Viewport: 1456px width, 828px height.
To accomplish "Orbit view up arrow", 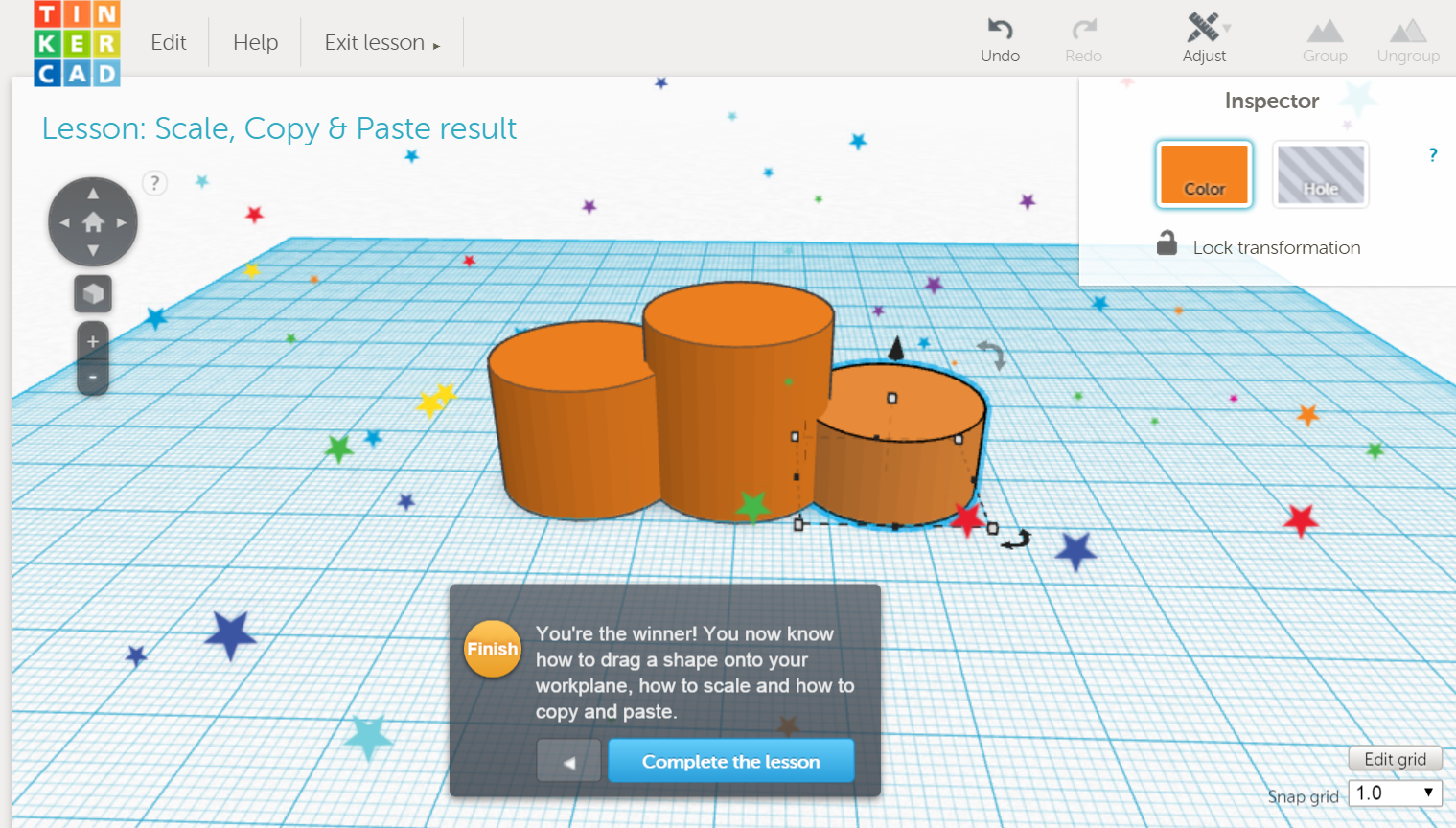I will tap(93, 194).
